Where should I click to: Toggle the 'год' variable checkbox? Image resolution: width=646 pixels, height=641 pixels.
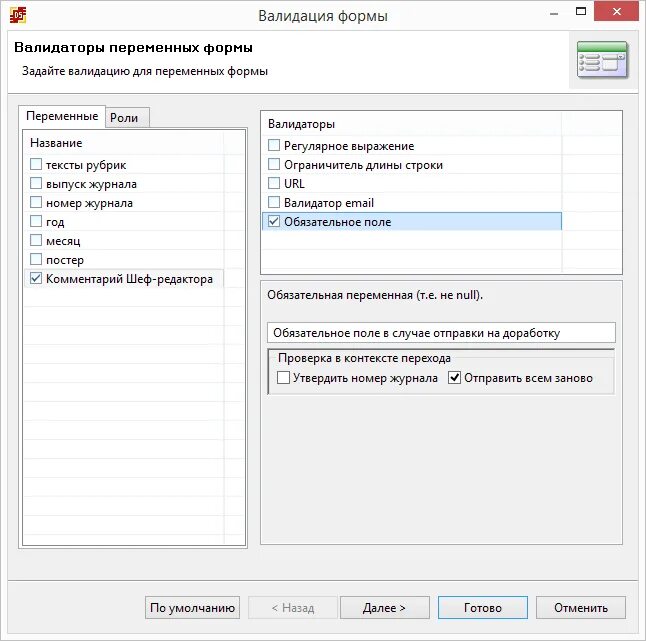pyautogui.click(x=36, y=221)
